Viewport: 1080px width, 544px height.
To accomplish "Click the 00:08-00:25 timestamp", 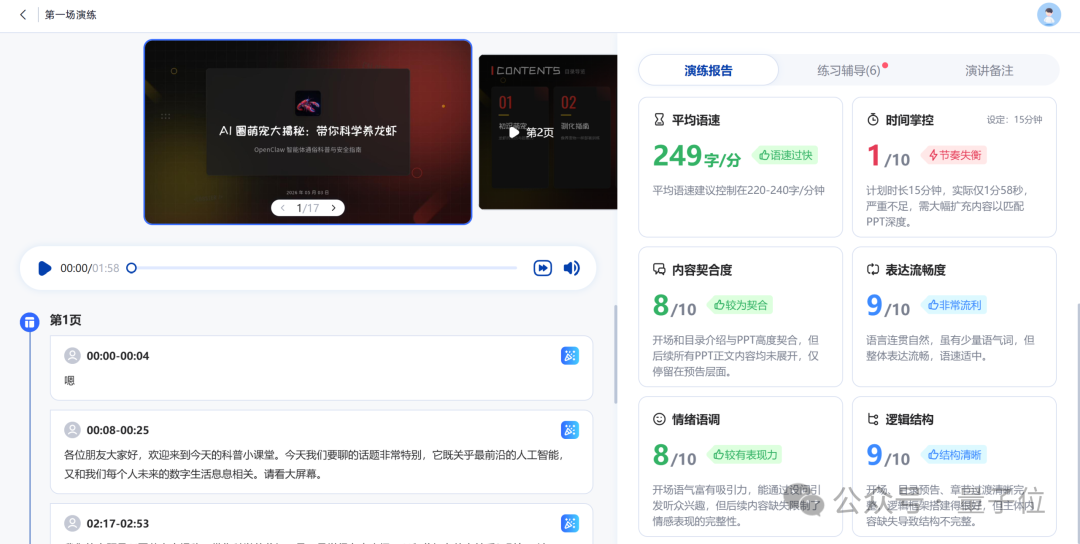I will tap(118, 430).
